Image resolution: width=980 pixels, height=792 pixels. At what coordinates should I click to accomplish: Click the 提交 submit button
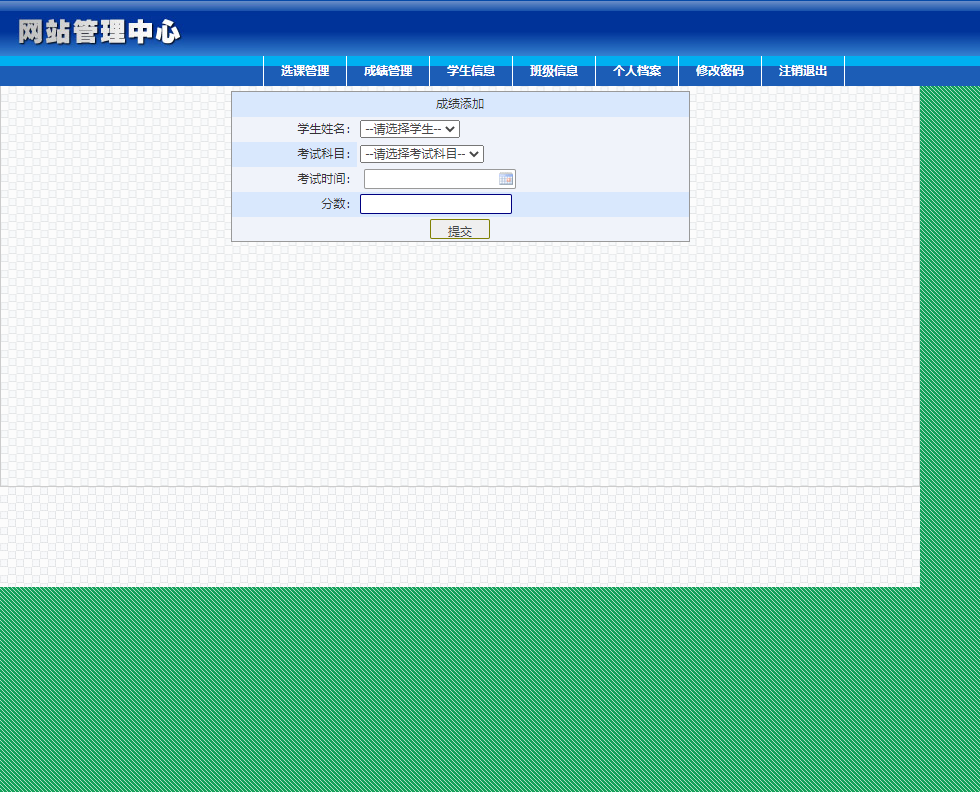tap(460, 229)
